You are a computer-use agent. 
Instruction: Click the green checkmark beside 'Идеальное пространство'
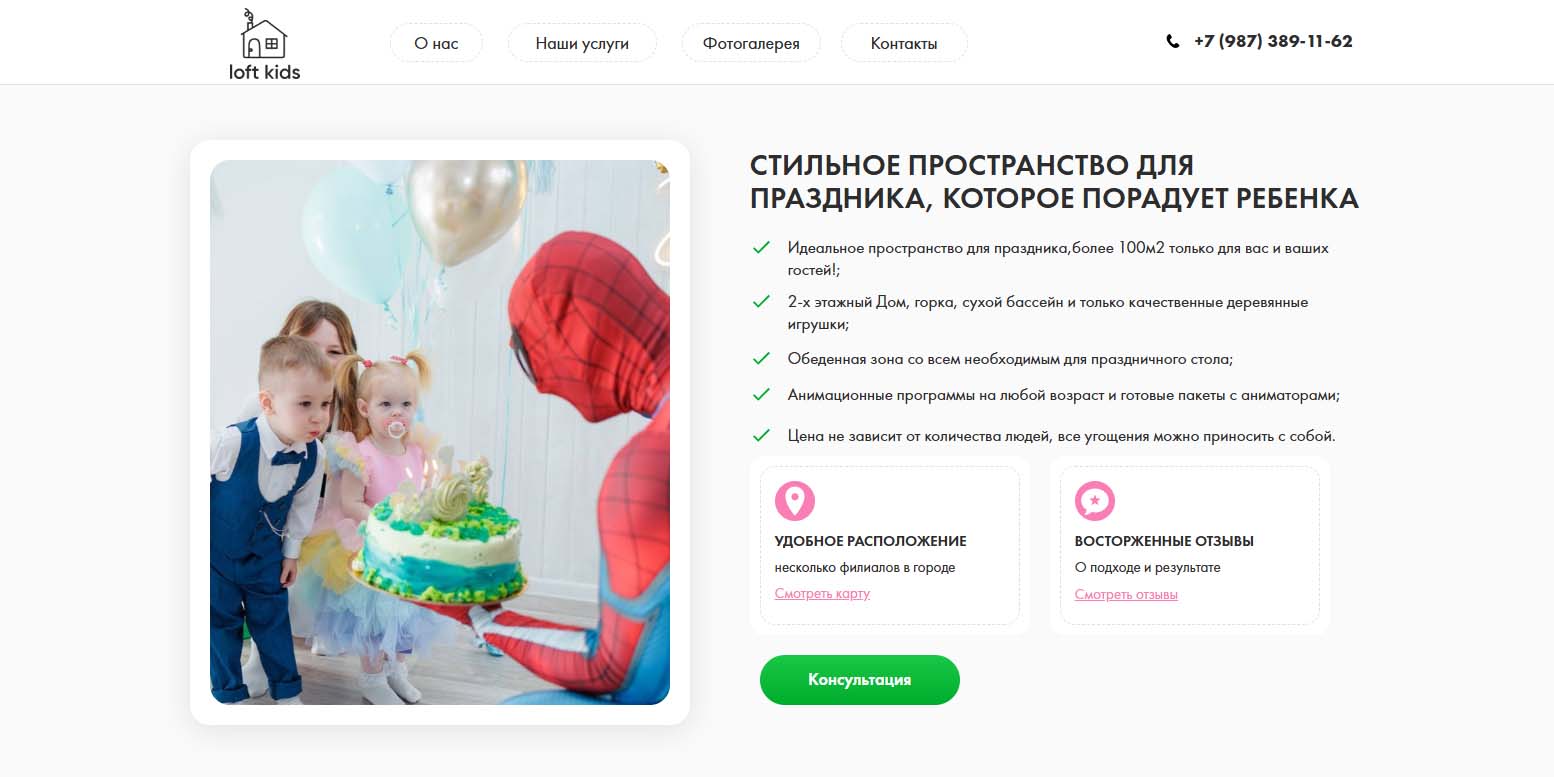point(761,247)
